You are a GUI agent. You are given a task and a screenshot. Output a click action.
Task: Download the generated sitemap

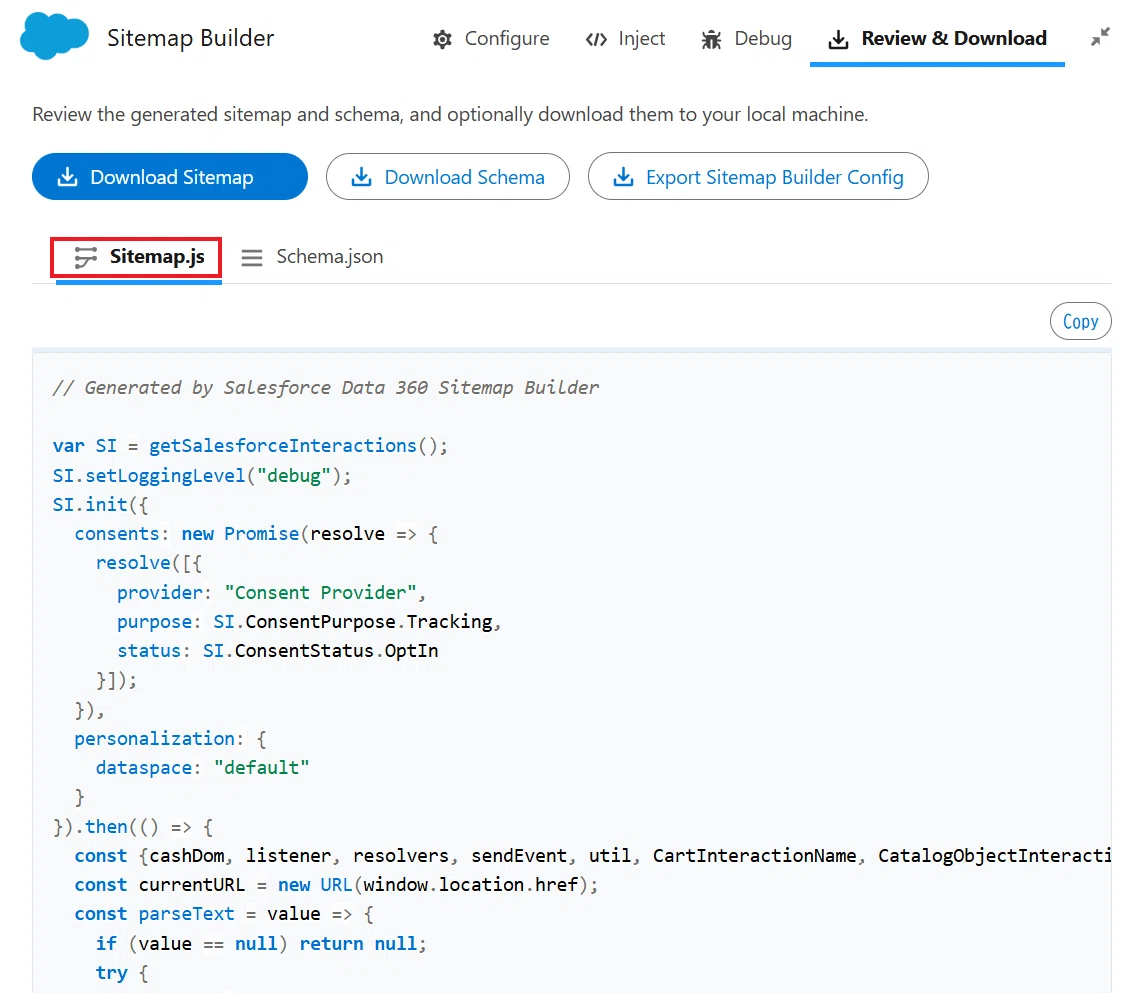click(x=170, y=177)
